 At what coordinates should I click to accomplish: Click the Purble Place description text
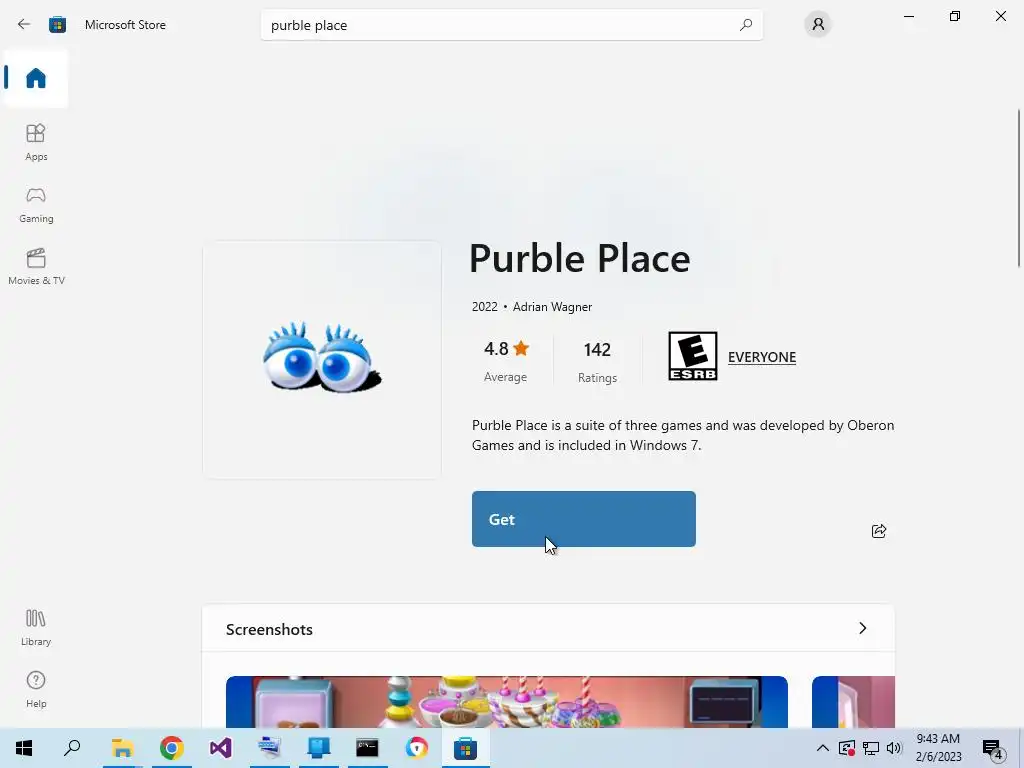click(683, 435)
